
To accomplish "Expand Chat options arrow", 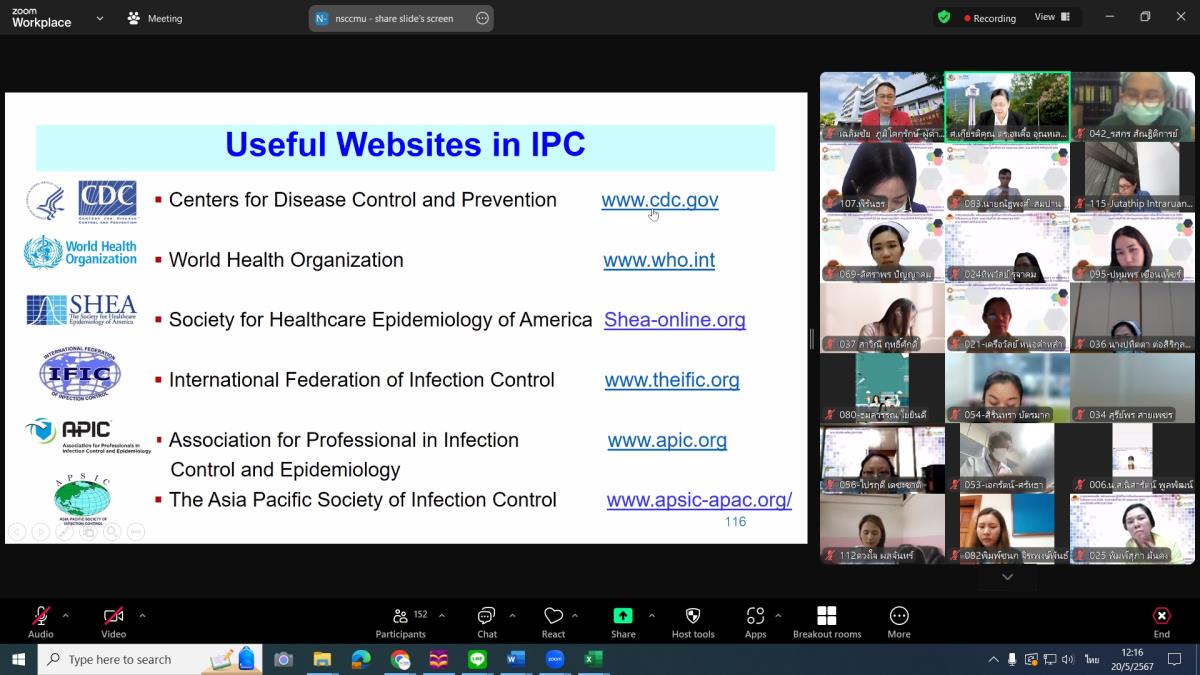I will pyautogui.click(x=513, y=615).
